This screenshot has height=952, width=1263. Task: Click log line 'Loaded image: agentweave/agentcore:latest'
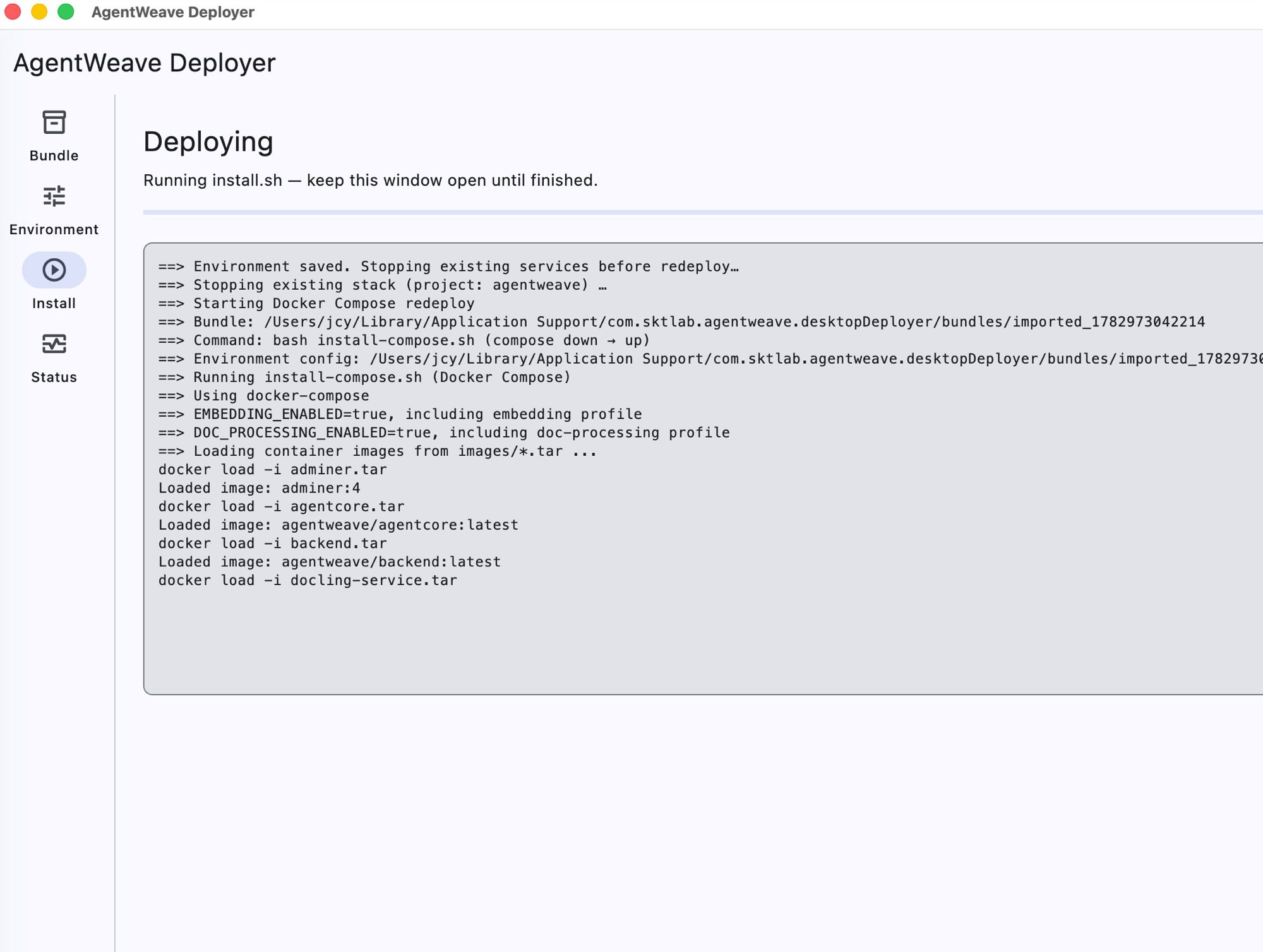338,525
